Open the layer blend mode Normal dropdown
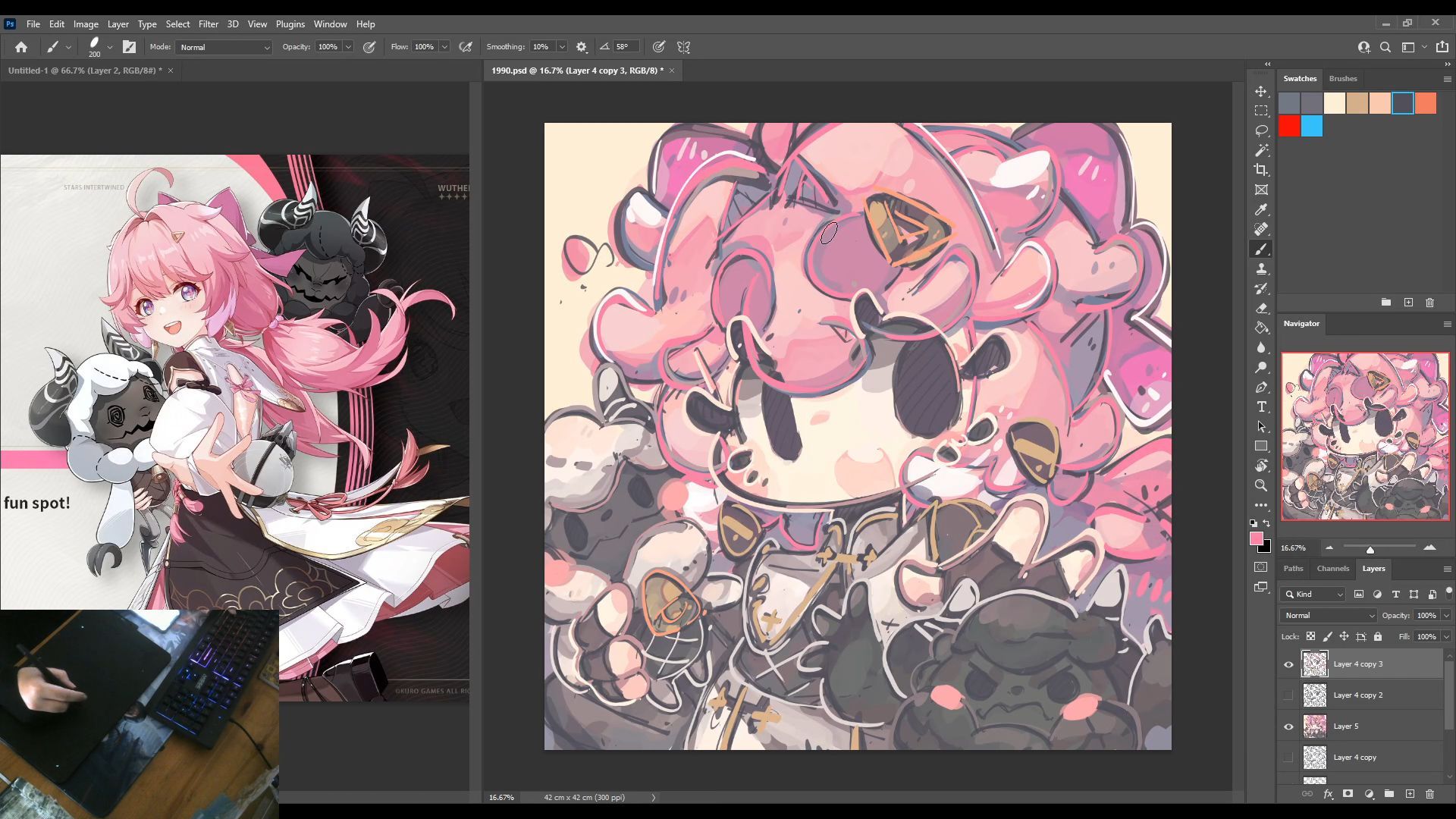The height and width of the screenshot is (819, 1456). 1329,616
